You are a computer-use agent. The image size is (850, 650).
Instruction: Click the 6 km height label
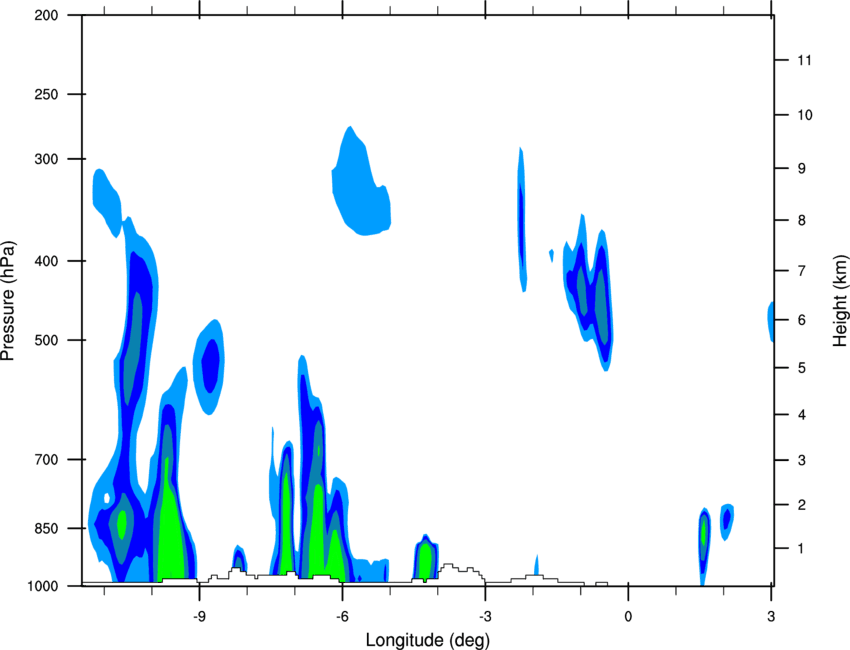coord(802,320)
